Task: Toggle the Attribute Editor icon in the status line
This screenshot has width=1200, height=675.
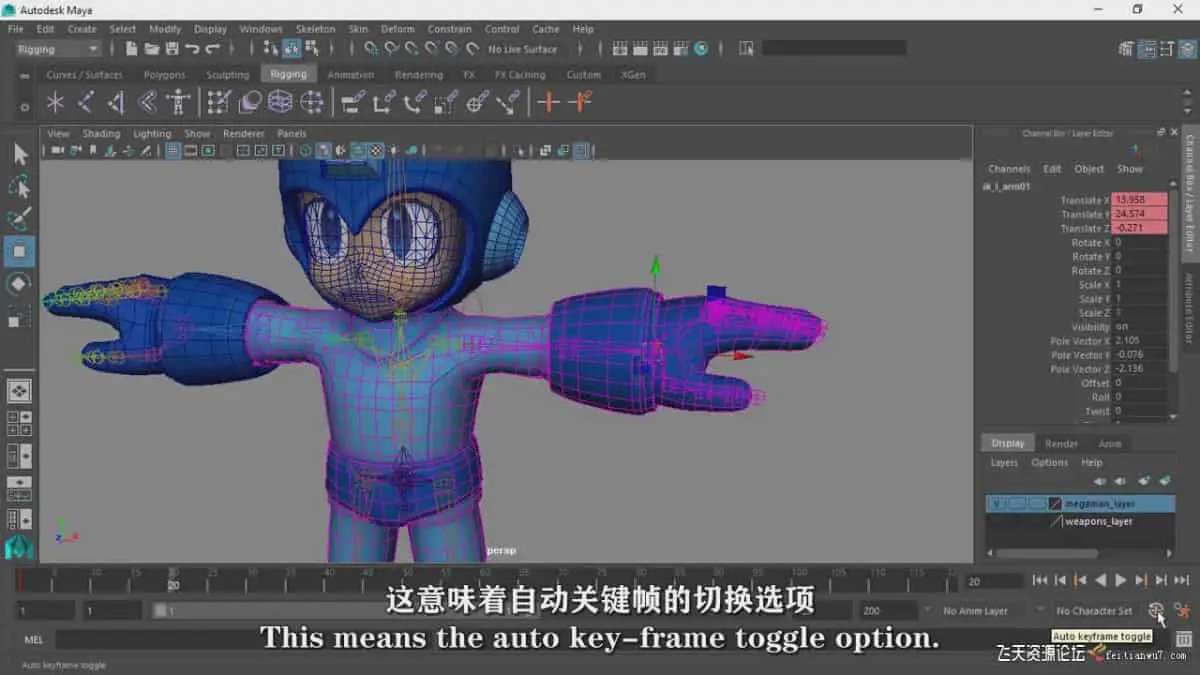Action: click(x=1147, y=48)
